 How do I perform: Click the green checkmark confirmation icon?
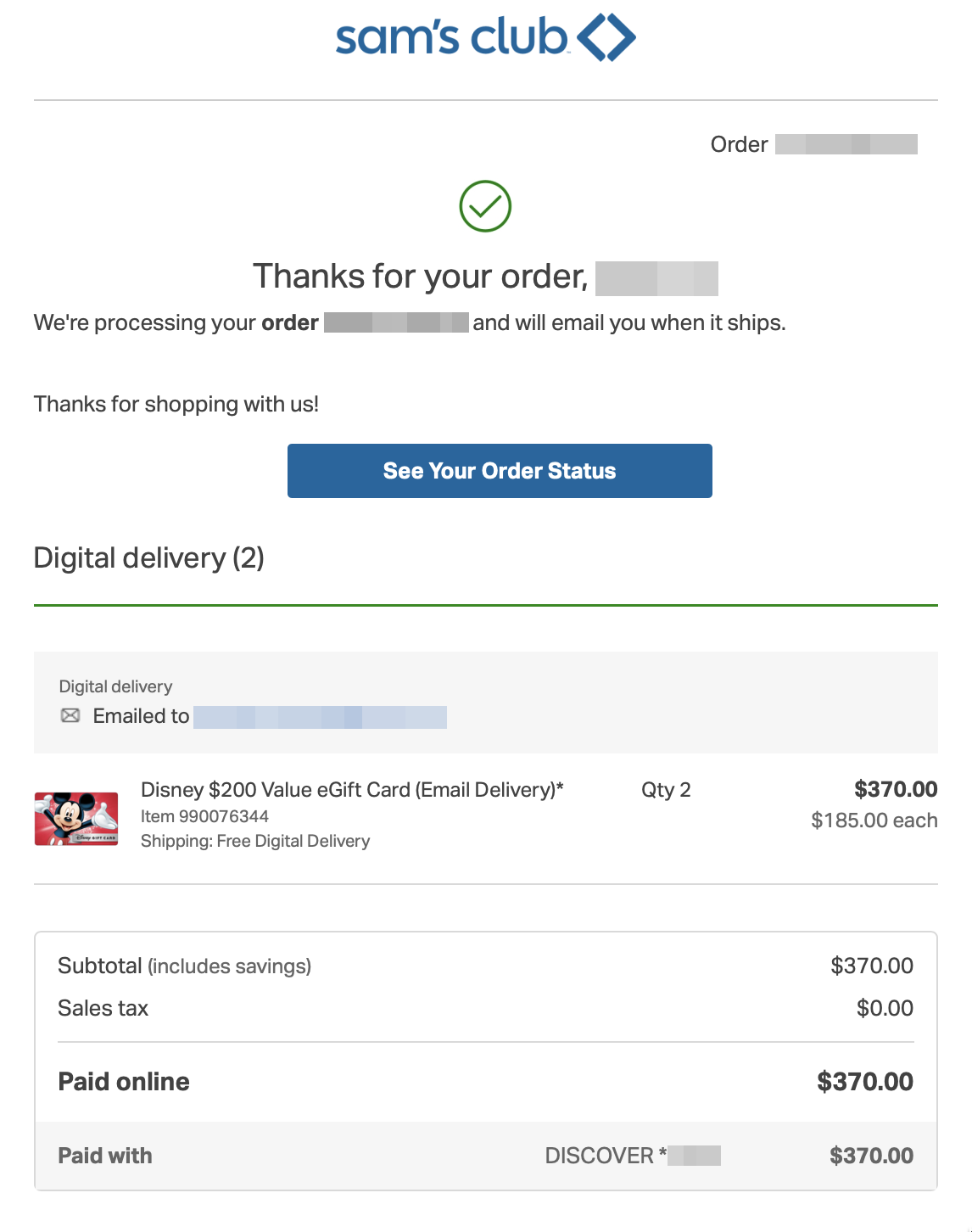pyautogui.click(x=484, y=204)
